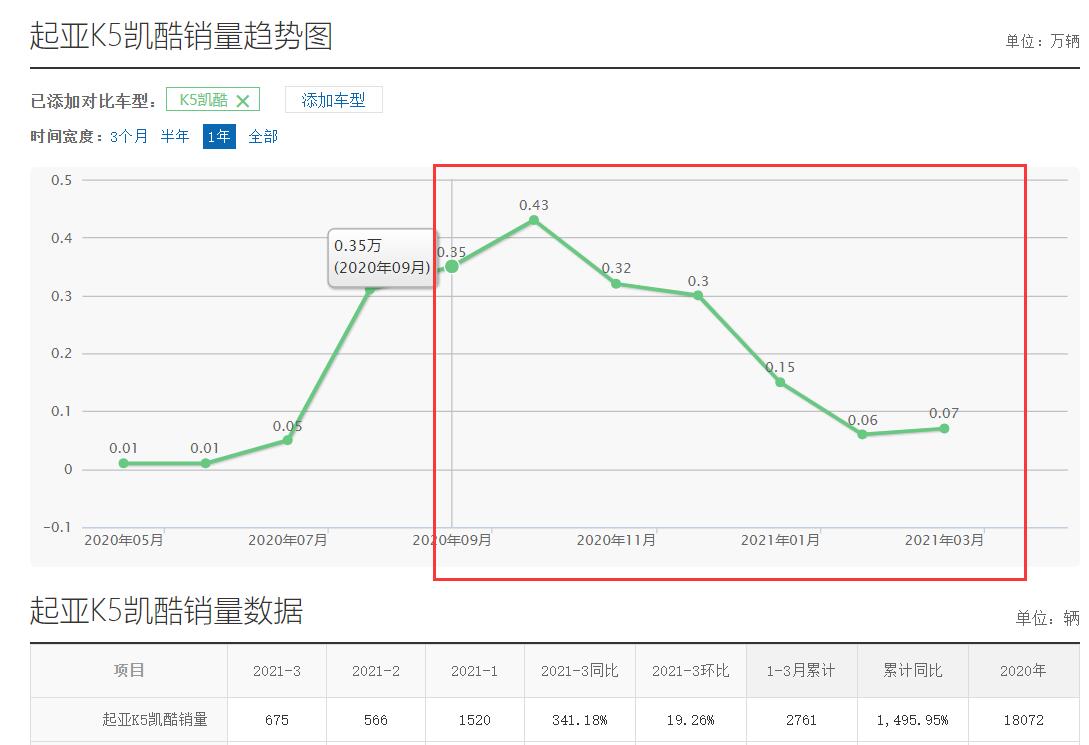The image size is (1089, 745).
Task: Click the 2021-1 column header
Action: 474,671
